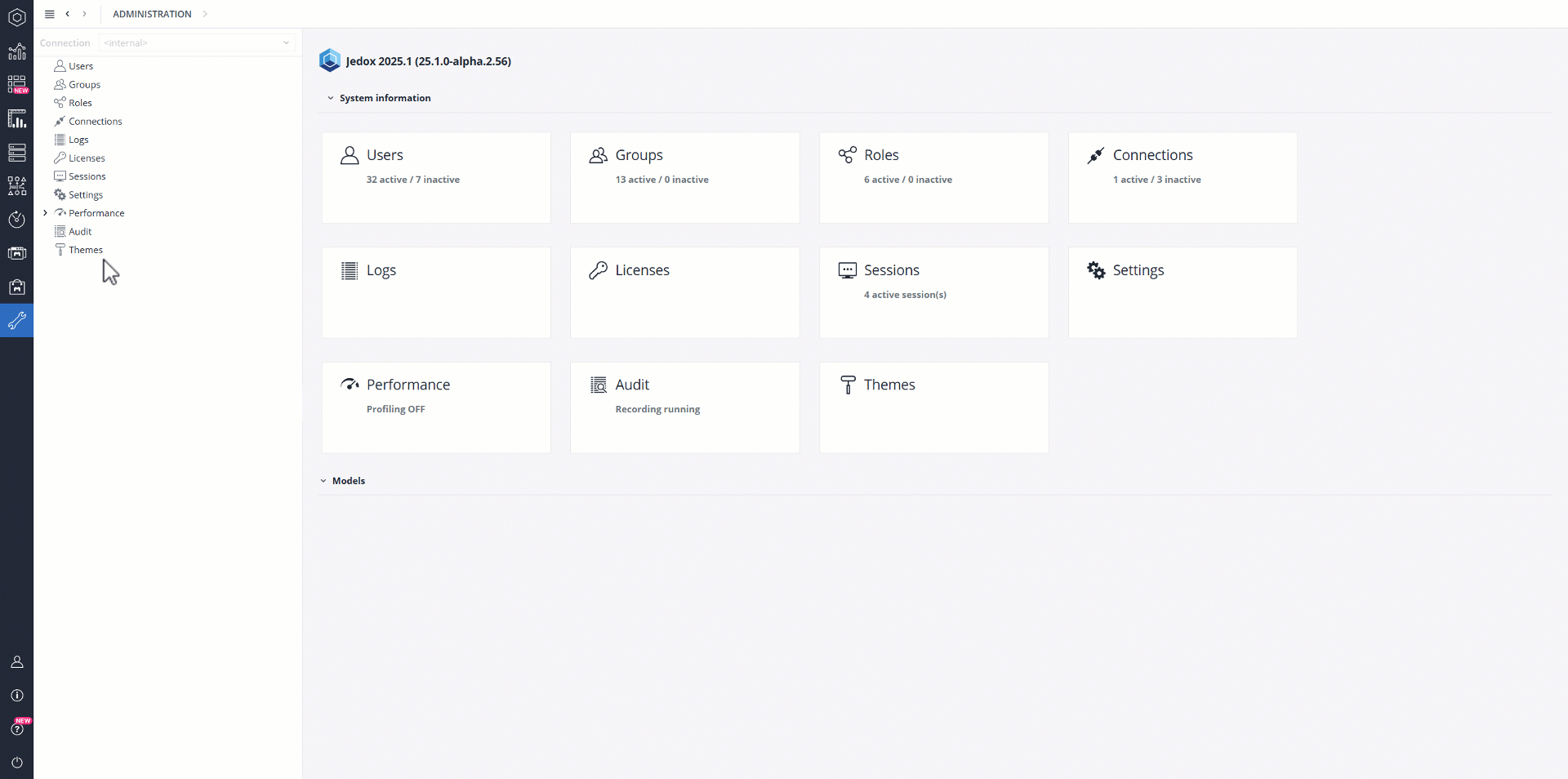
Task: Open the hamburger menu at top left
Action: click(49, 14)
